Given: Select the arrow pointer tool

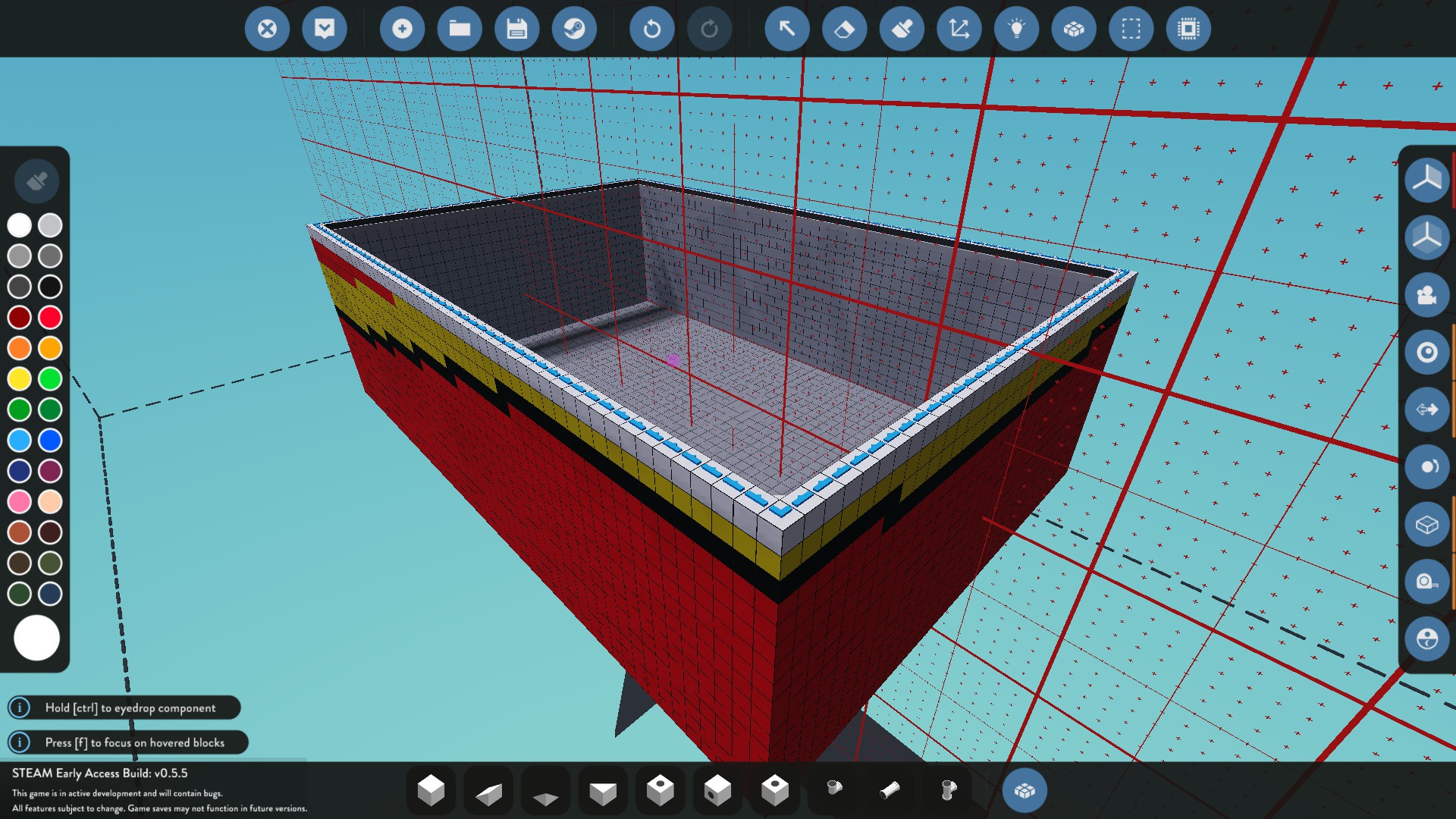Looking at the screenshot, I should coord(787,30).
